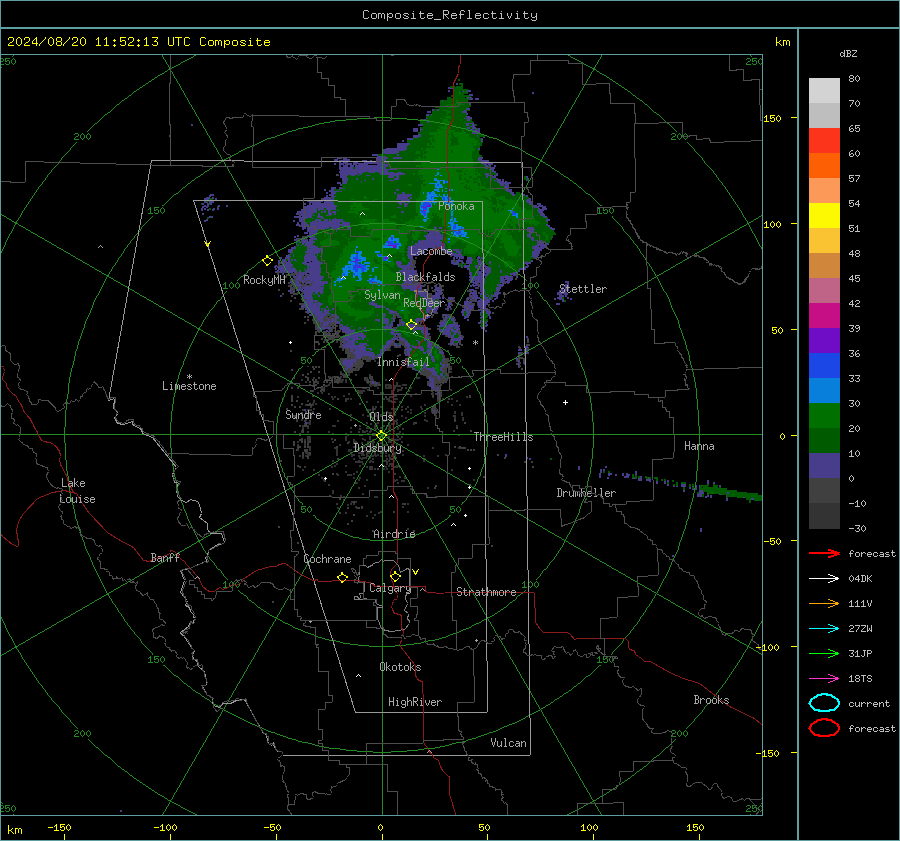Click the green 31JP arrow legend icon
The image size is (900, 841).
tap(824, 653)
